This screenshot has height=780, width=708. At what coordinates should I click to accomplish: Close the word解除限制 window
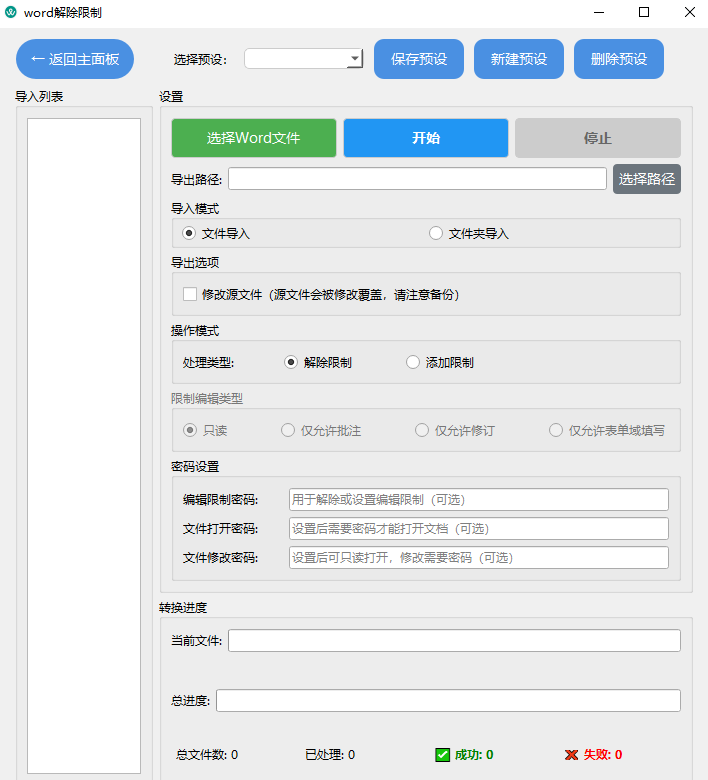[690, 12]
